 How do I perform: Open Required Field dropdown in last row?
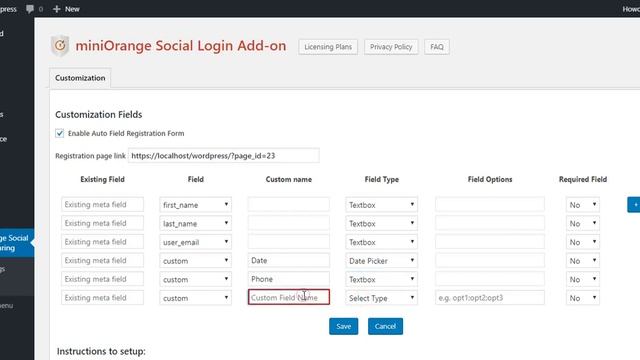click(582, 298)
